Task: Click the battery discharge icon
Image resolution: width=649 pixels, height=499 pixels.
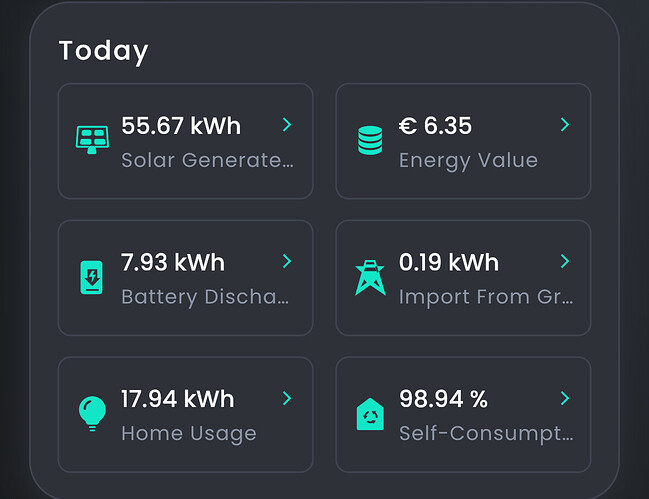Action: 92,277
